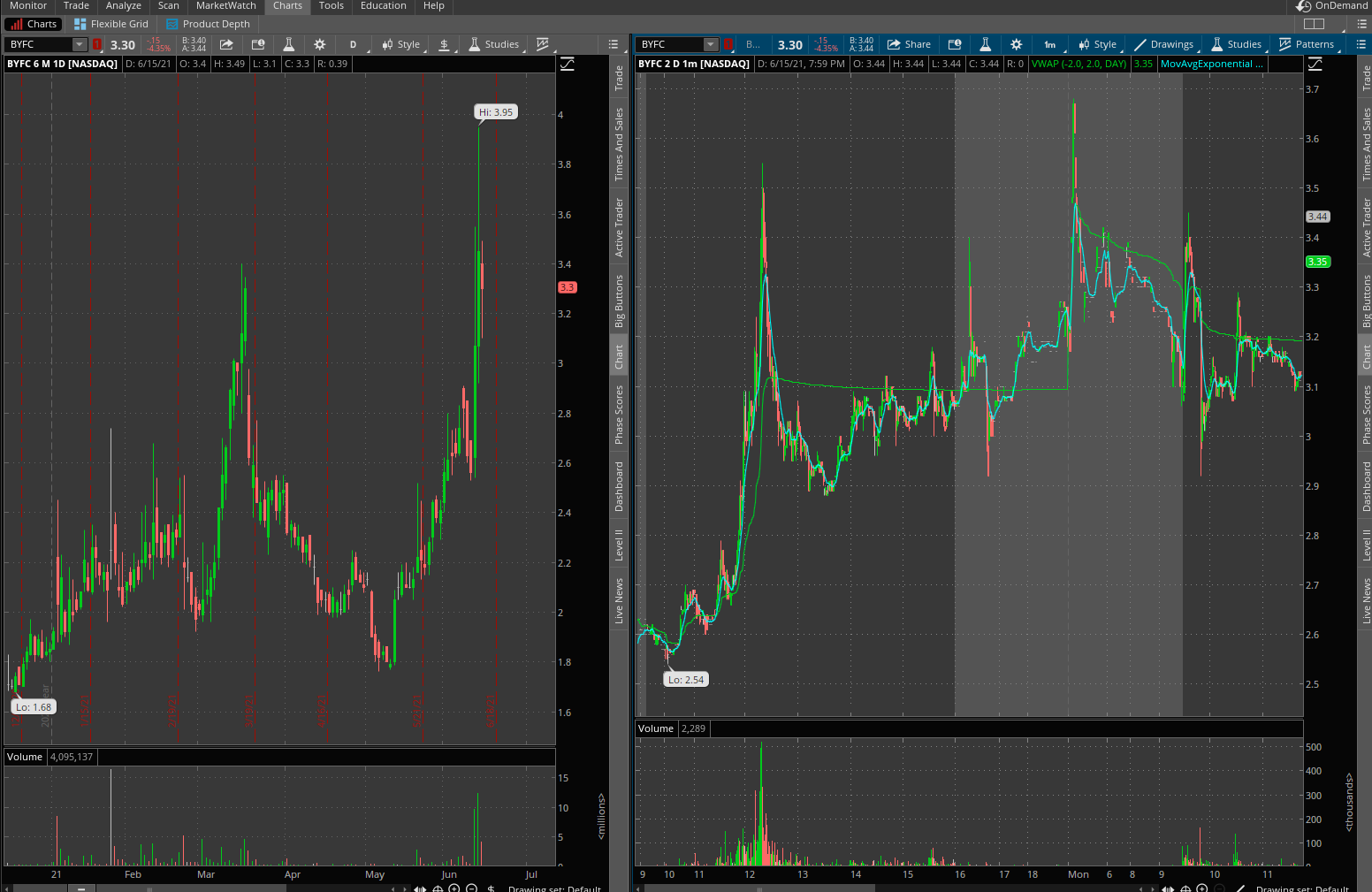Screen dimensions: 1372x892
Task: Select the Flexible Grid subtab
Action: pyautogui.click(x=111, y=24)
